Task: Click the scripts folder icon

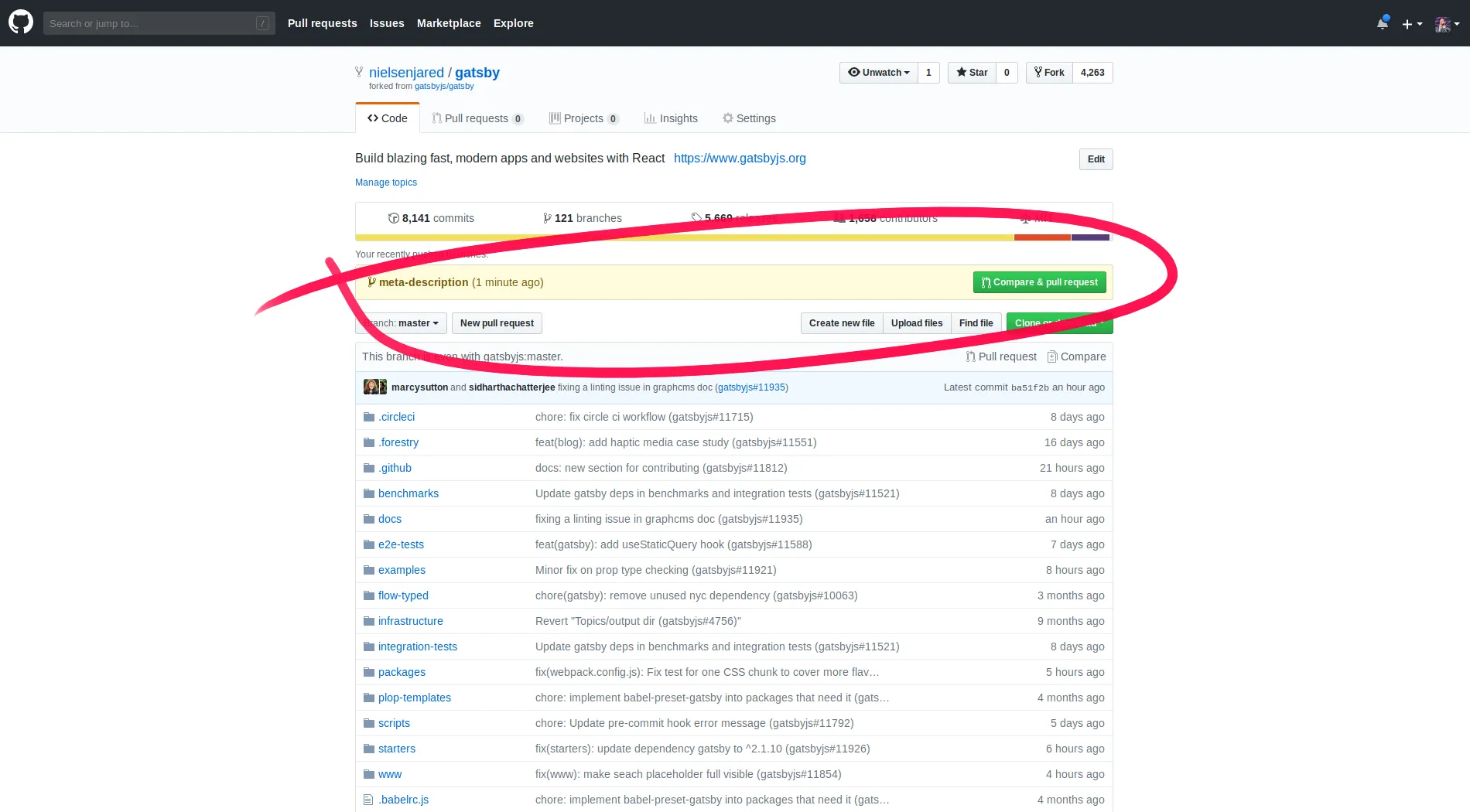Action: click(x=369, y=723)
